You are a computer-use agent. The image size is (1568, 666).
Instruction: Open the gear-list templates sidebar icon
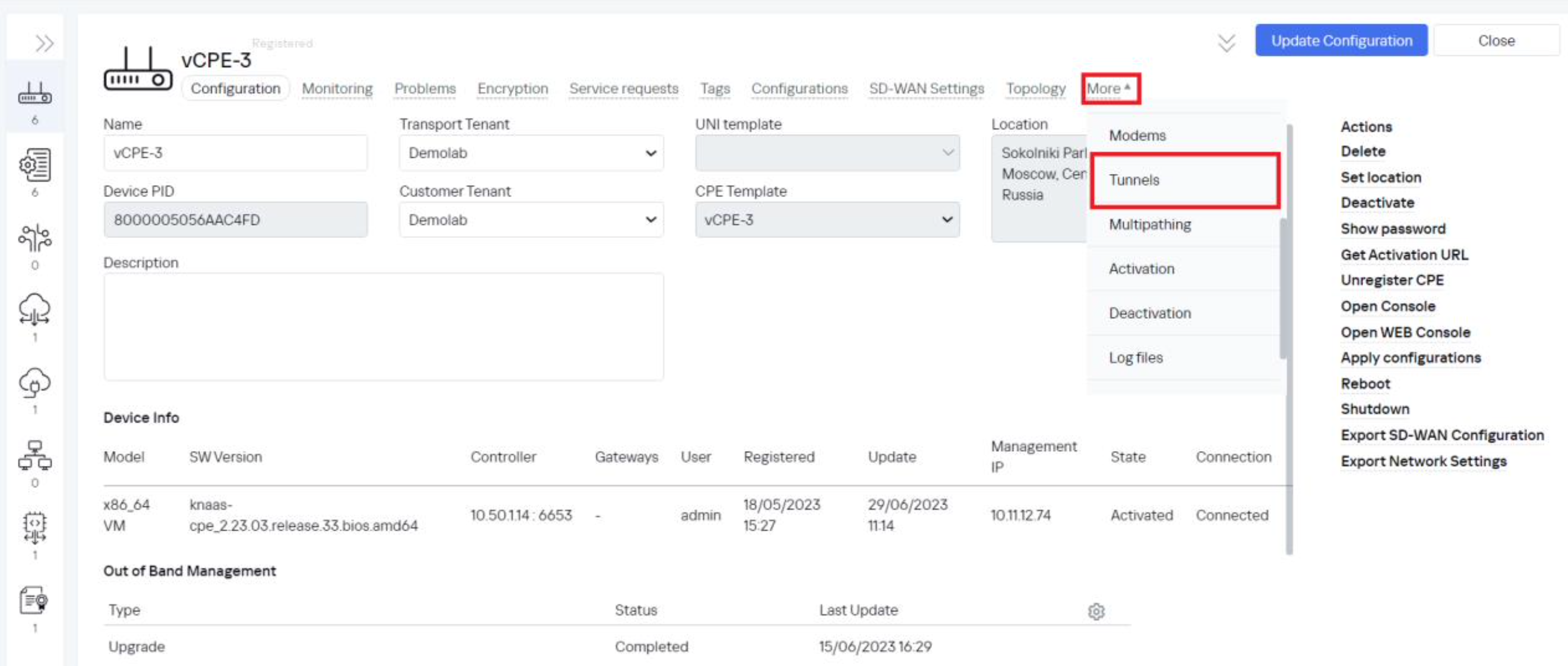[x=34, y=166]
